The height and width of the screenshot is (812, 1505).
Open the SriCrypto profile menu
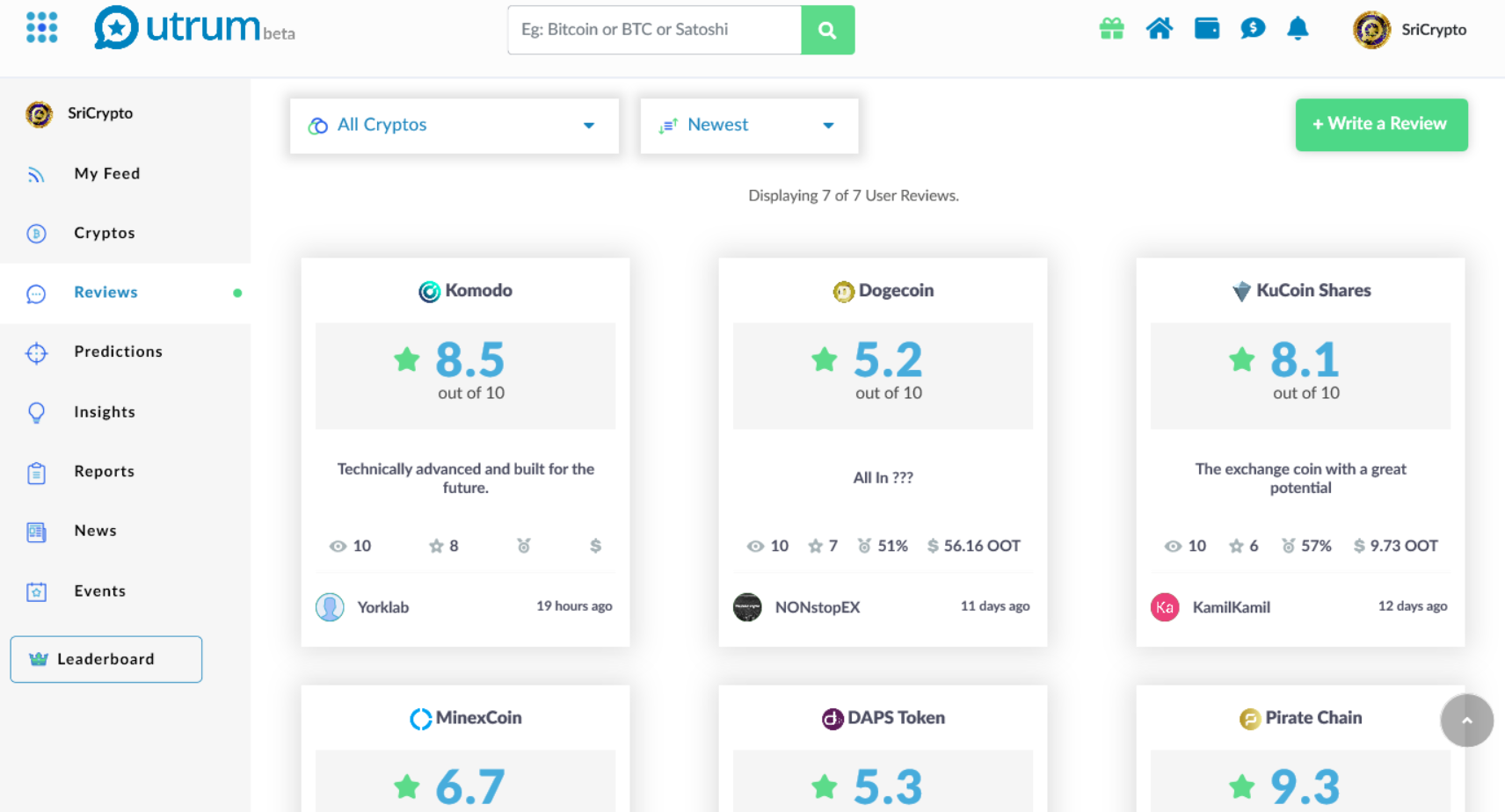tap(1409, 29)
